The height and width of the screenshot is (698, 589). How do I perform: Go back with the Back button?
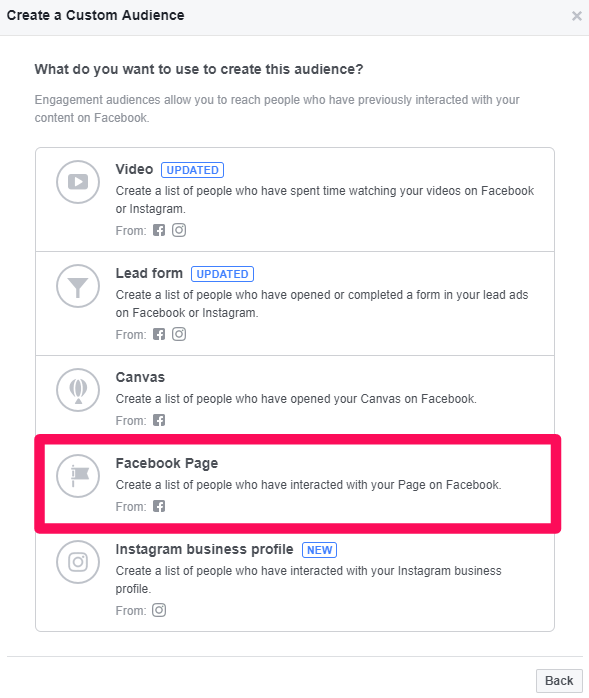559,681
